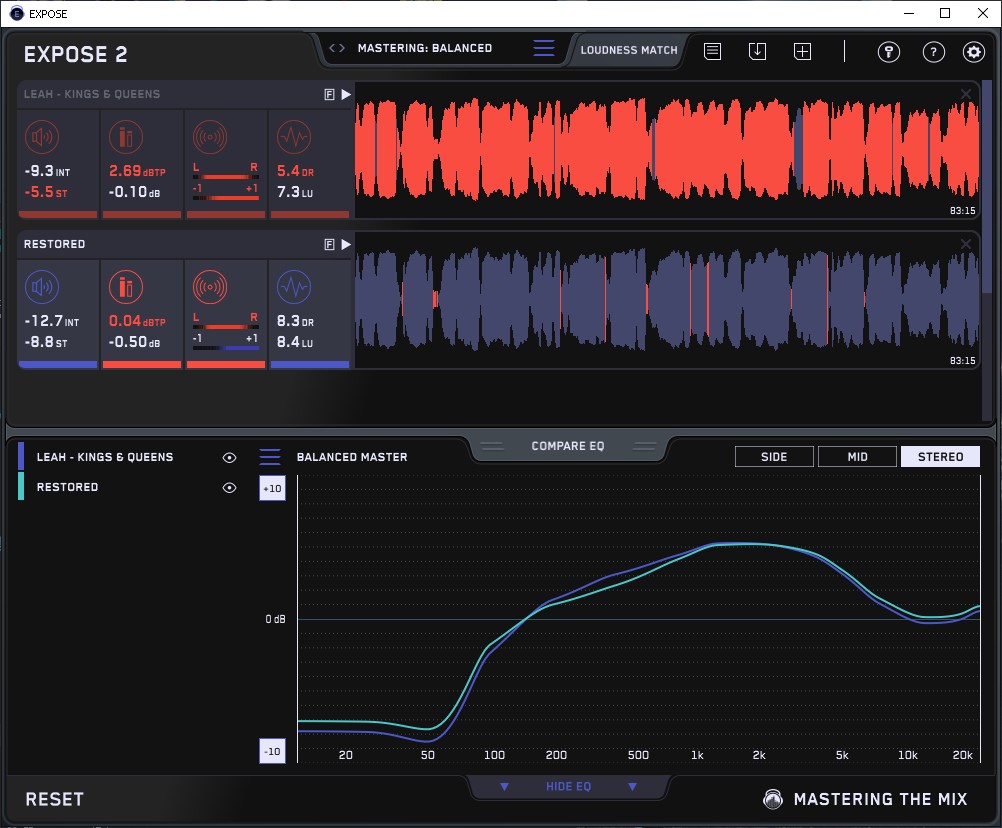Click the stereo field icon in Leah track

tap(210, 137)
